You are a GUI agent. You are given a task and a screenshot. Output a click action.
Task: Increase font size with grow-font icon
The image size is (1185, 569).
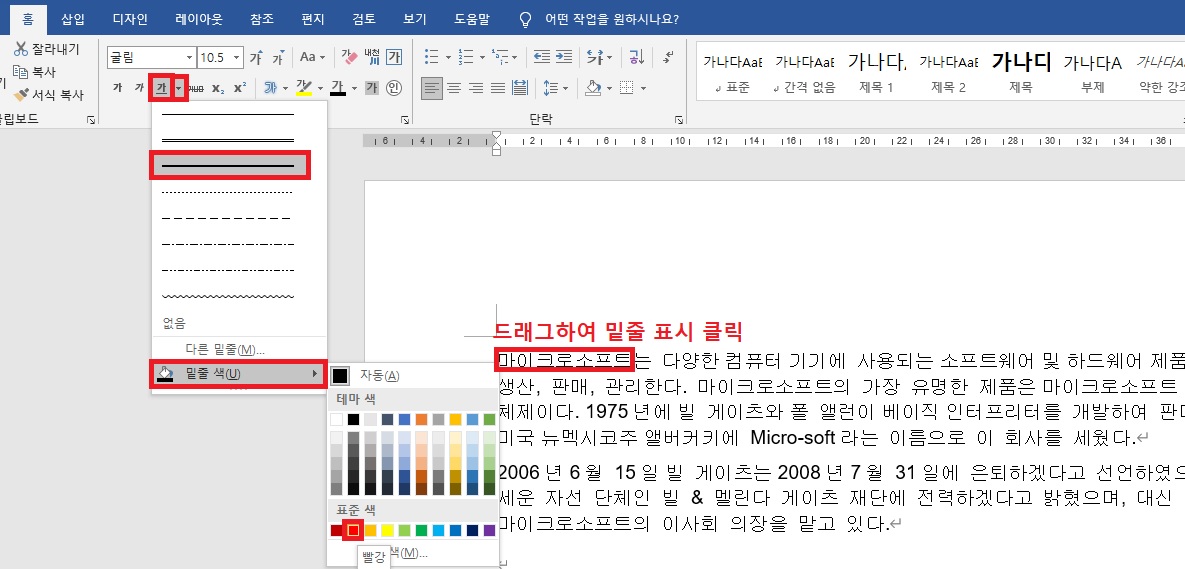(x=257, y=57)
